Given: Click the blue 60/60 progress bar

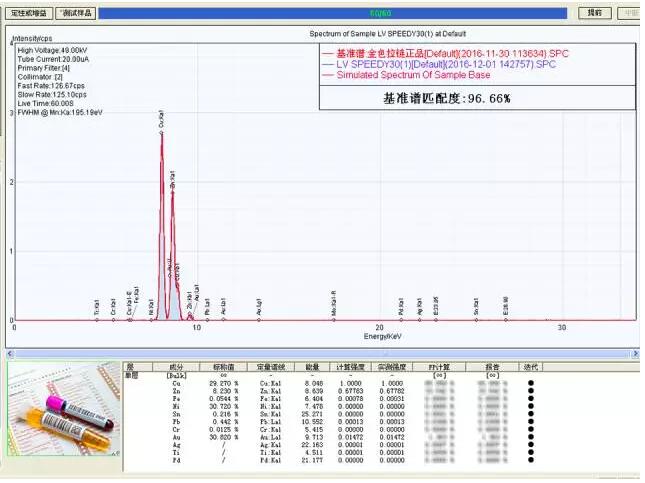Looking at the screenshot, I should (x=333, y=13).
